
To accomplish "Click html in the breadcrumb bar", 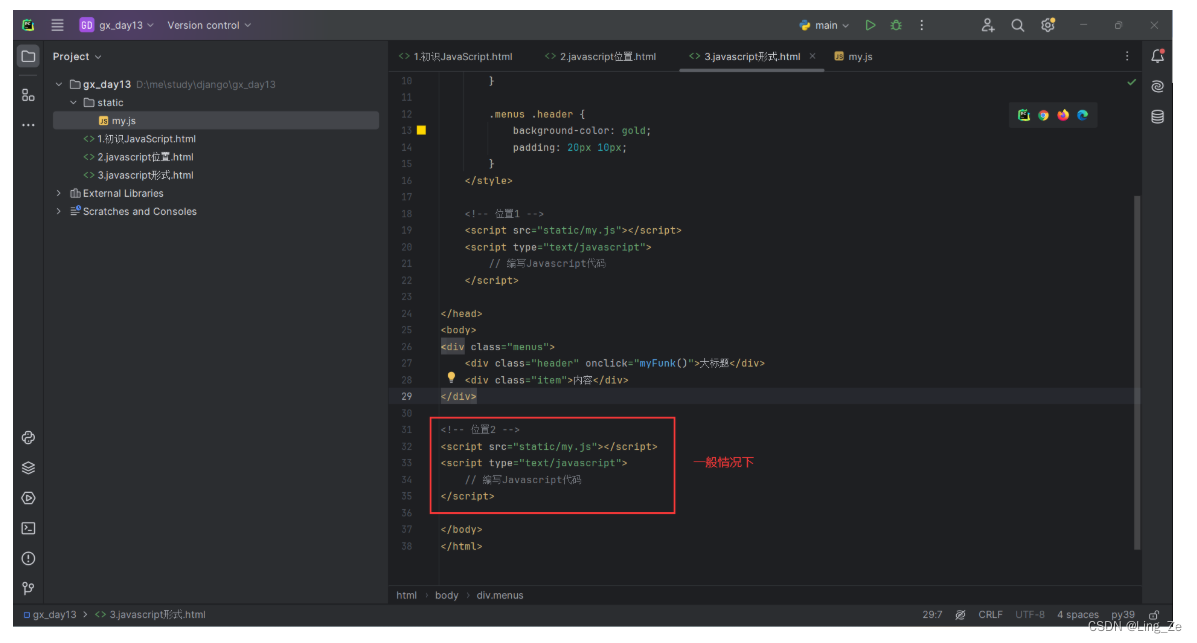I will click(x=406, y=596).
